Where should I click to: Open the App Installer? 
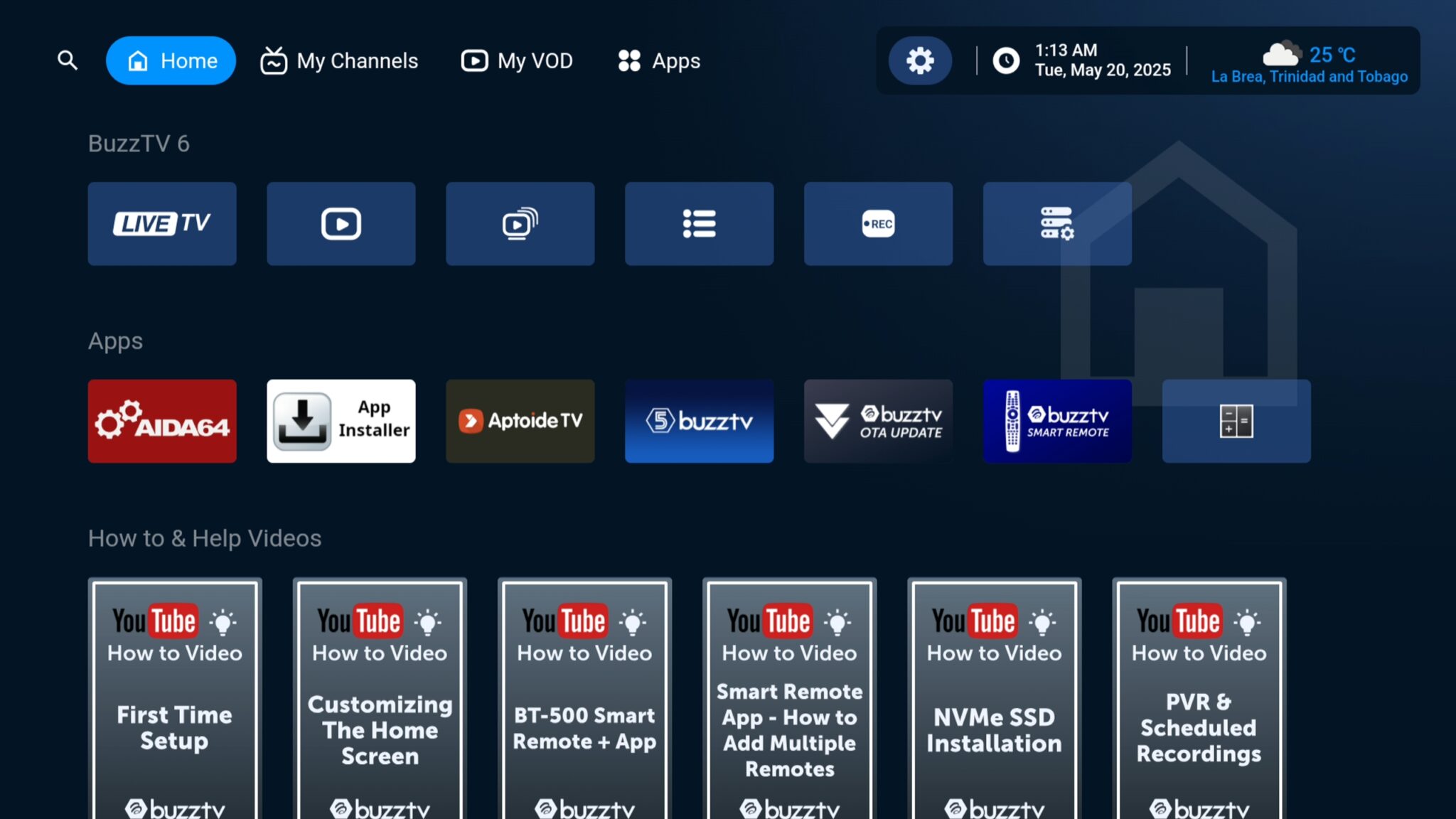(x=341, y=421)
